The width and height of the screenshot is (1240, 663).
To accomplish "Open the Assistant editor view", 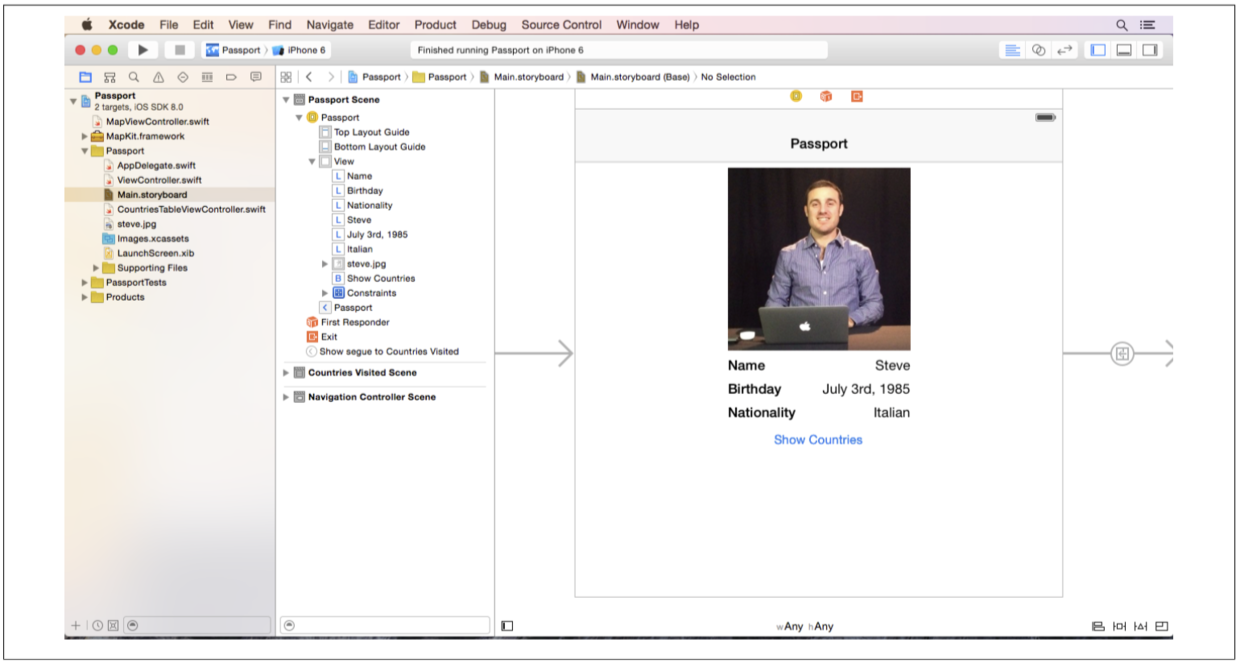I will point(1039,50).
